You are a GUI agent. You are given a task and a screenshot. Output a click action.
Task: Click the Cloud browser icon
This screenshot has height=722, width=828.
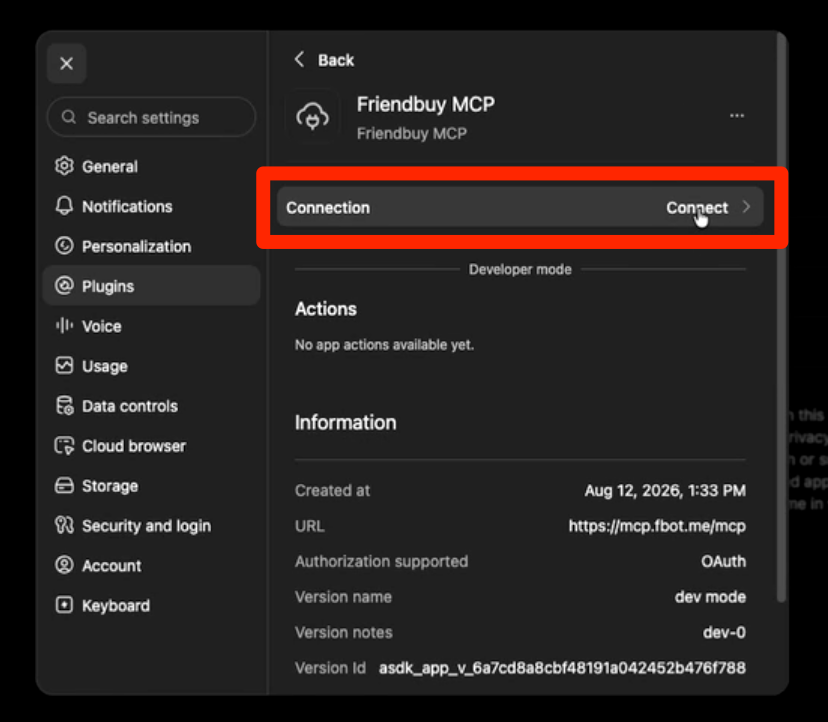click(x=64, y=446)
